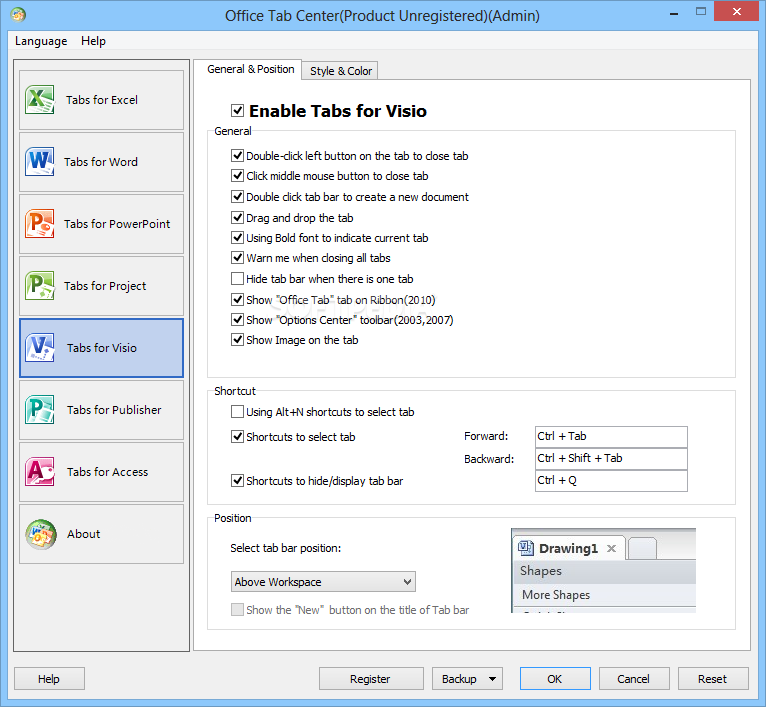Select Tabs for Word text label
Image resolution: width=766 pixels, height=707 pixels.
tap(101, 162)
